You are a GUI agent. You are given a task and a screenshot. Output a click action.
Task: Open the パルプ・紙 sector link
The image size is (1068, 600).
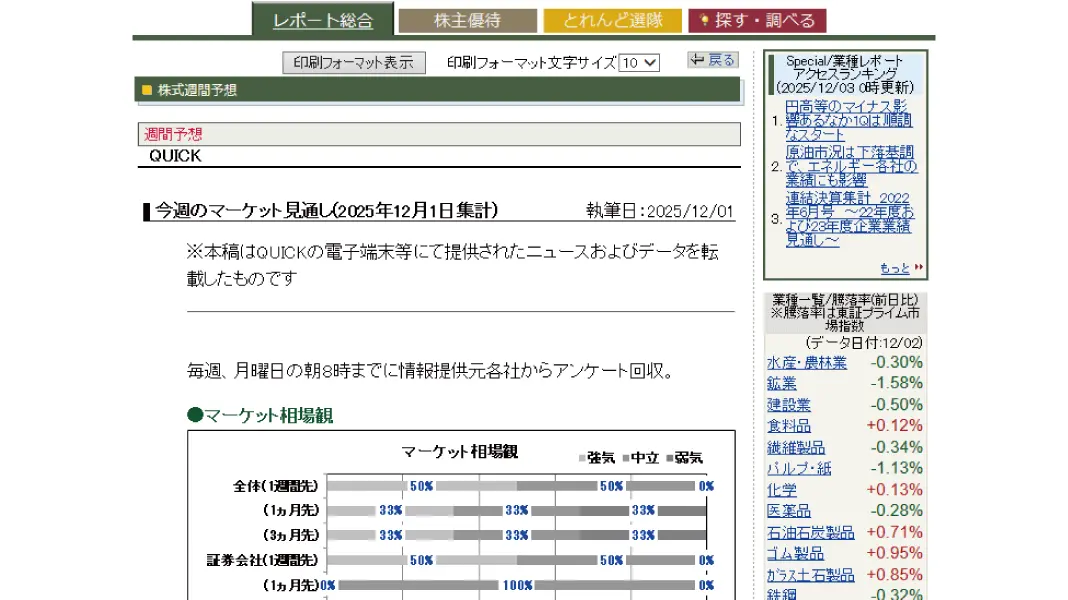click(799, 469)
